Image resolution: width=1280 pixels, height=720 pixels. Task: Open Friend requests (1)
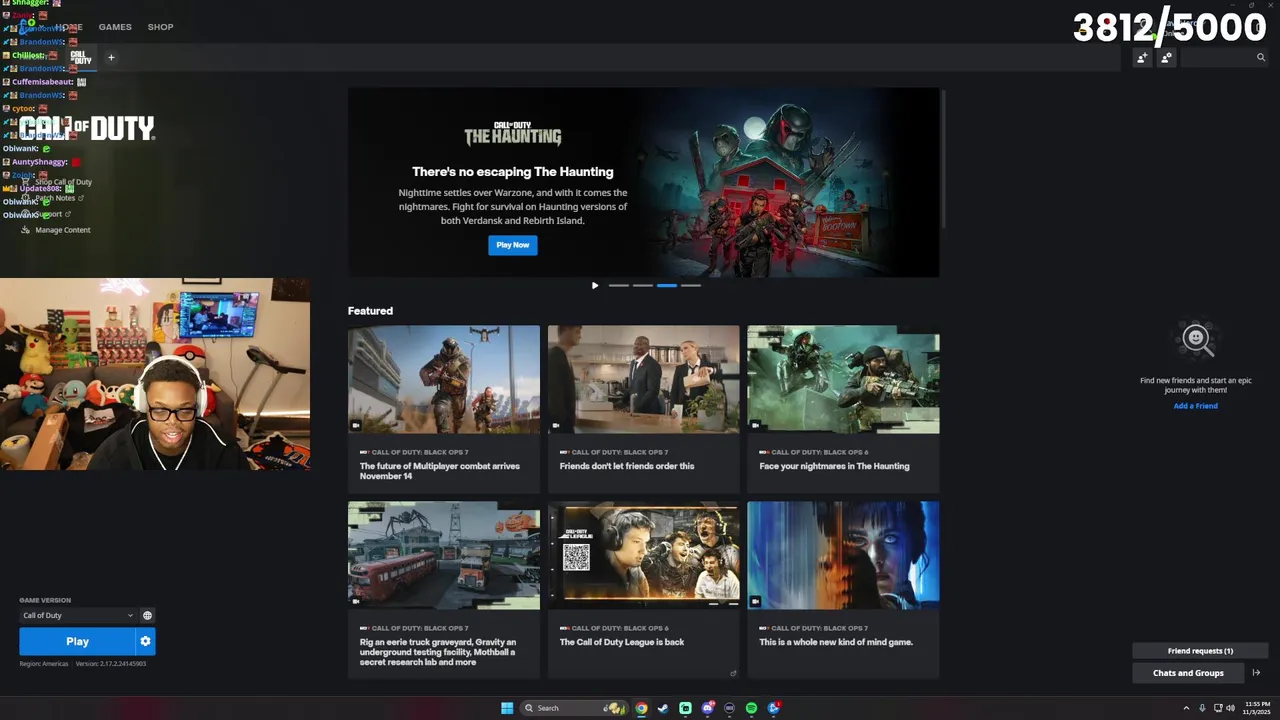pyautogui.click(x=1200, y=651)
